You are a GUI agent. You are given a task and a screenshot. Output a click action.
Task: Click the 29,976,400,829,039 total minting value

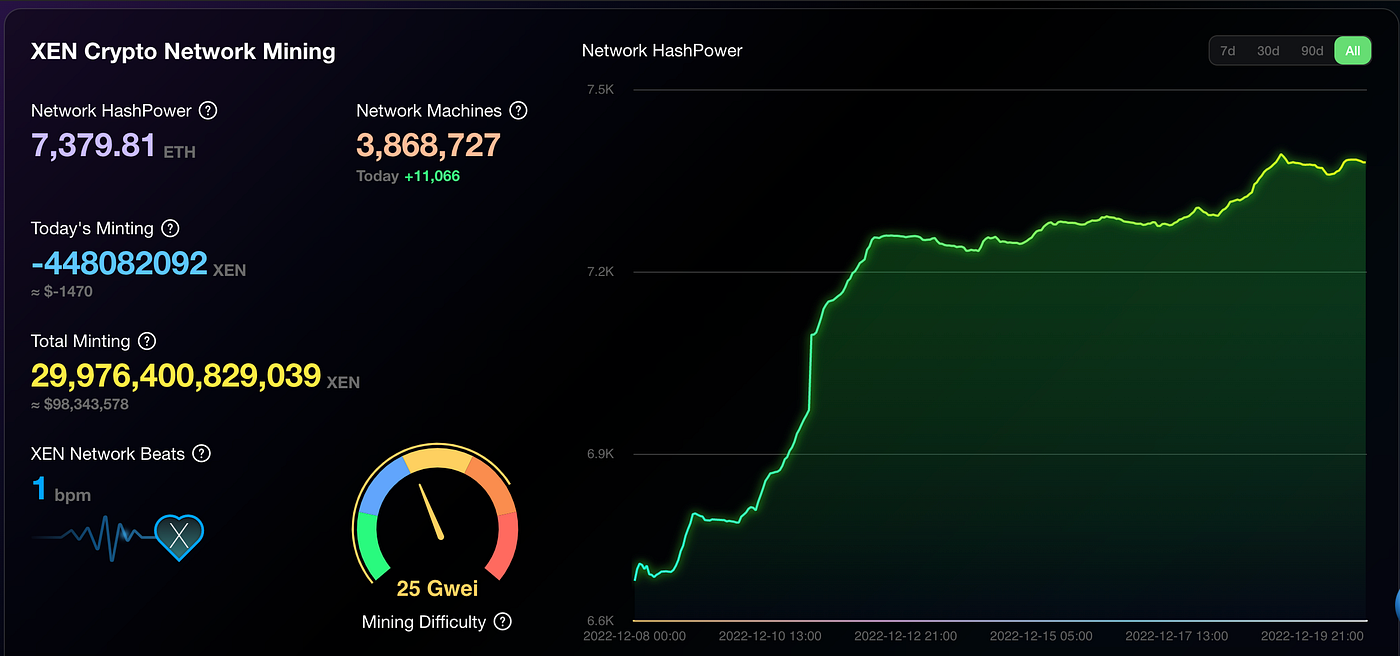(176, 375)
